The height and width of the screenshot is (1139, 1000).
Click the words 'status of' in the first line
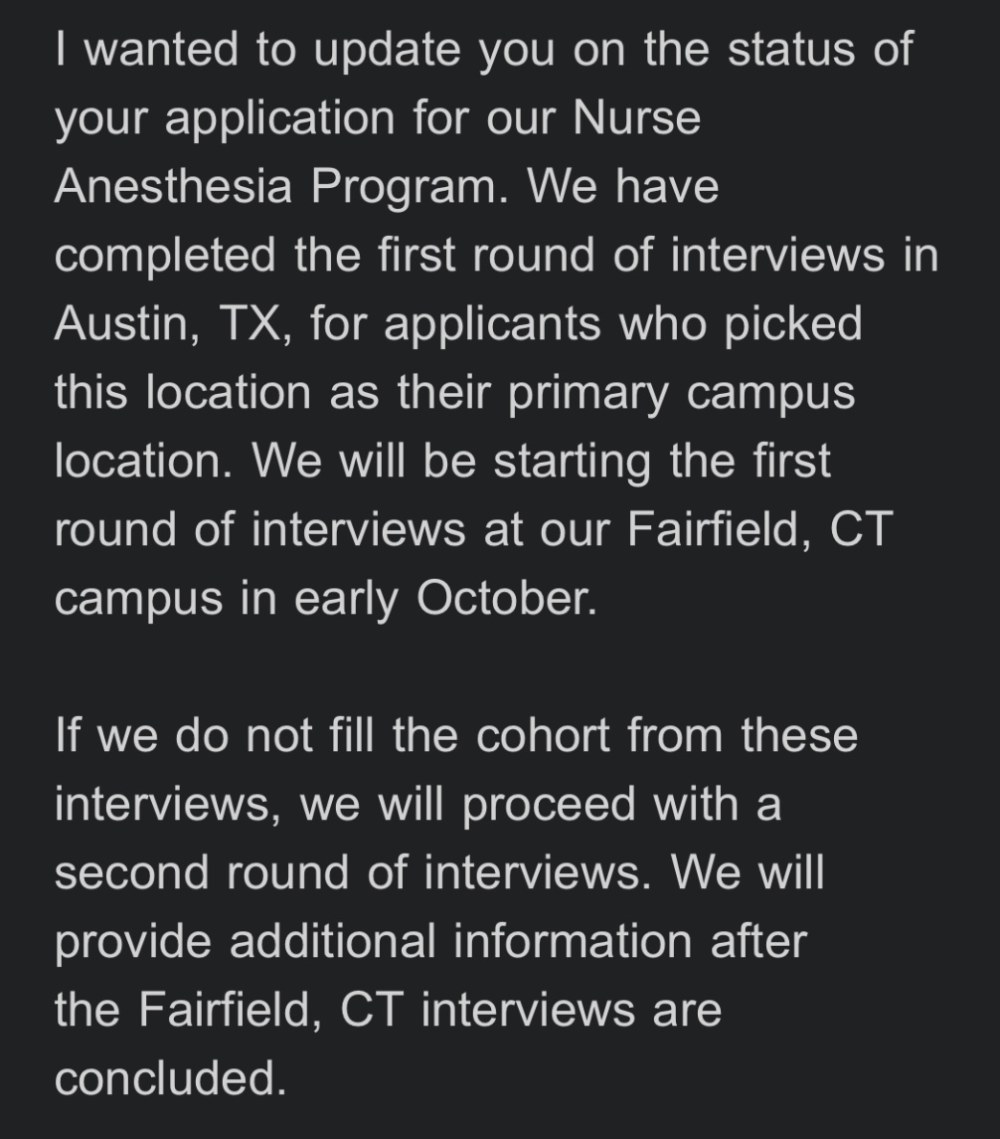pyautogui.click(x=820, y=49)
